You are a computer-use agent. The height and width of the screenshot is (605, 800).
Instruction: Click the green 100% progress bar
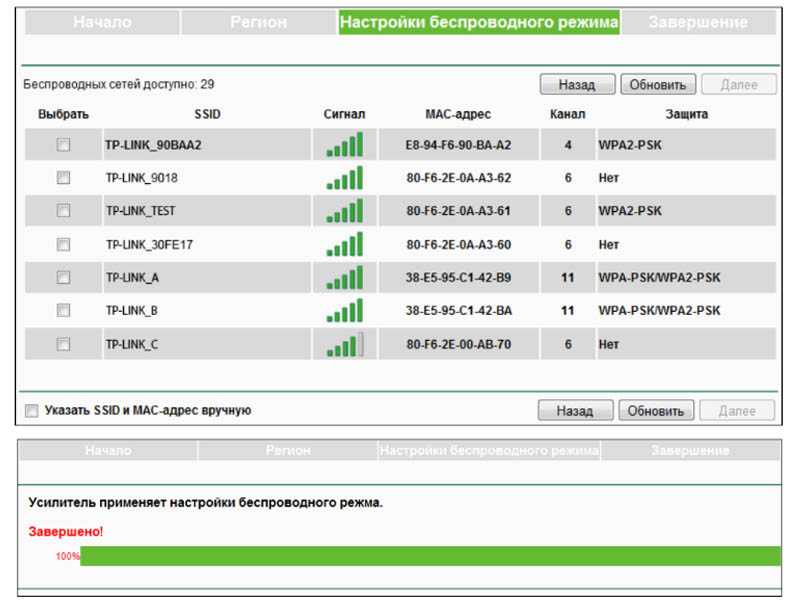pos(430,556)
